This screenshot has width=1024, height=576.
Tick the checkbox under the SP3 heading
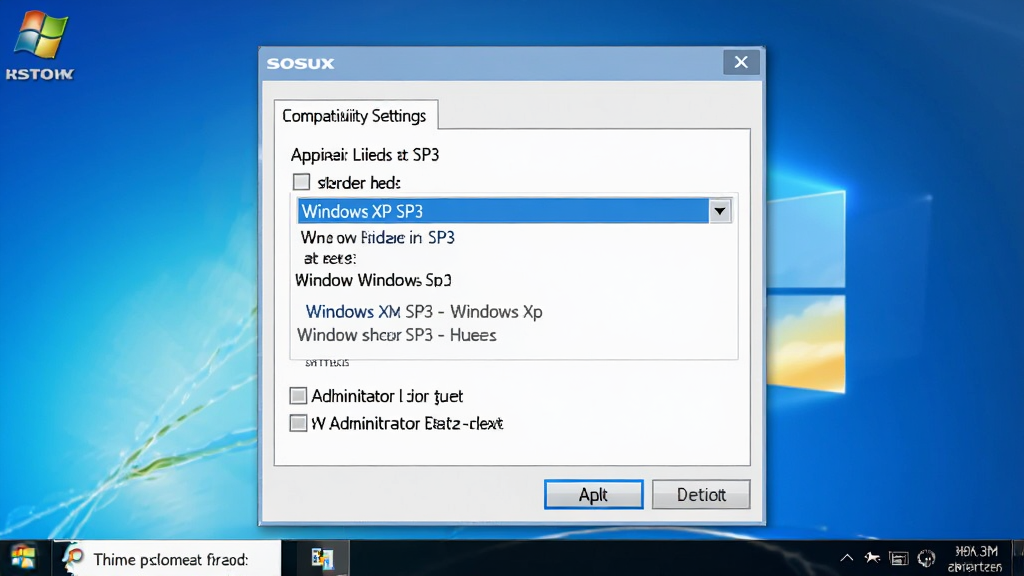tap(301, 182)
